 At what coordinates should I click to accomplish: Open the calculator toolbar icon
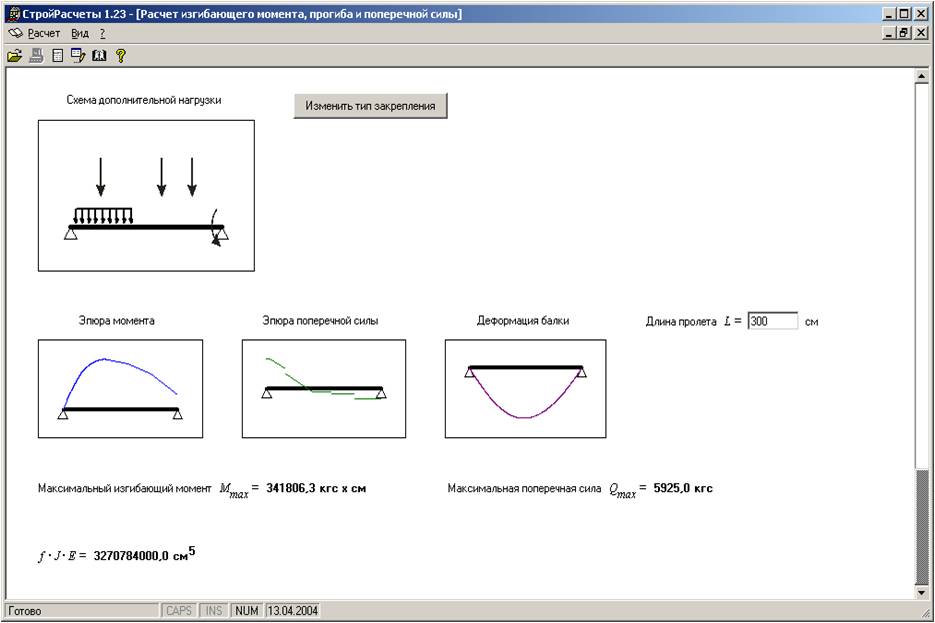(x=57, y=56)
